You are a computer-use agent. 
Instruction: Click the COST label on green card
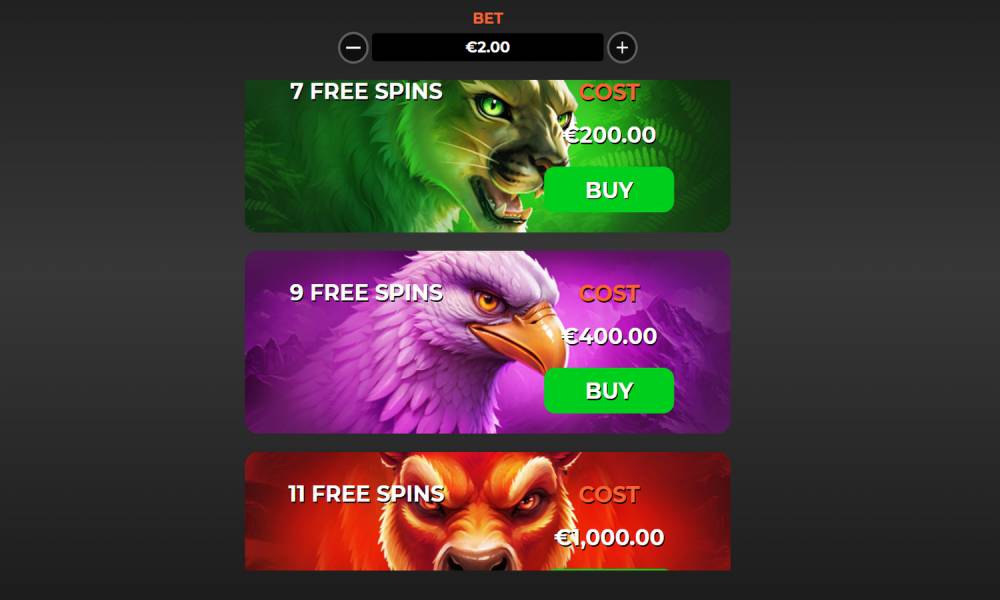tap(609, 92)
